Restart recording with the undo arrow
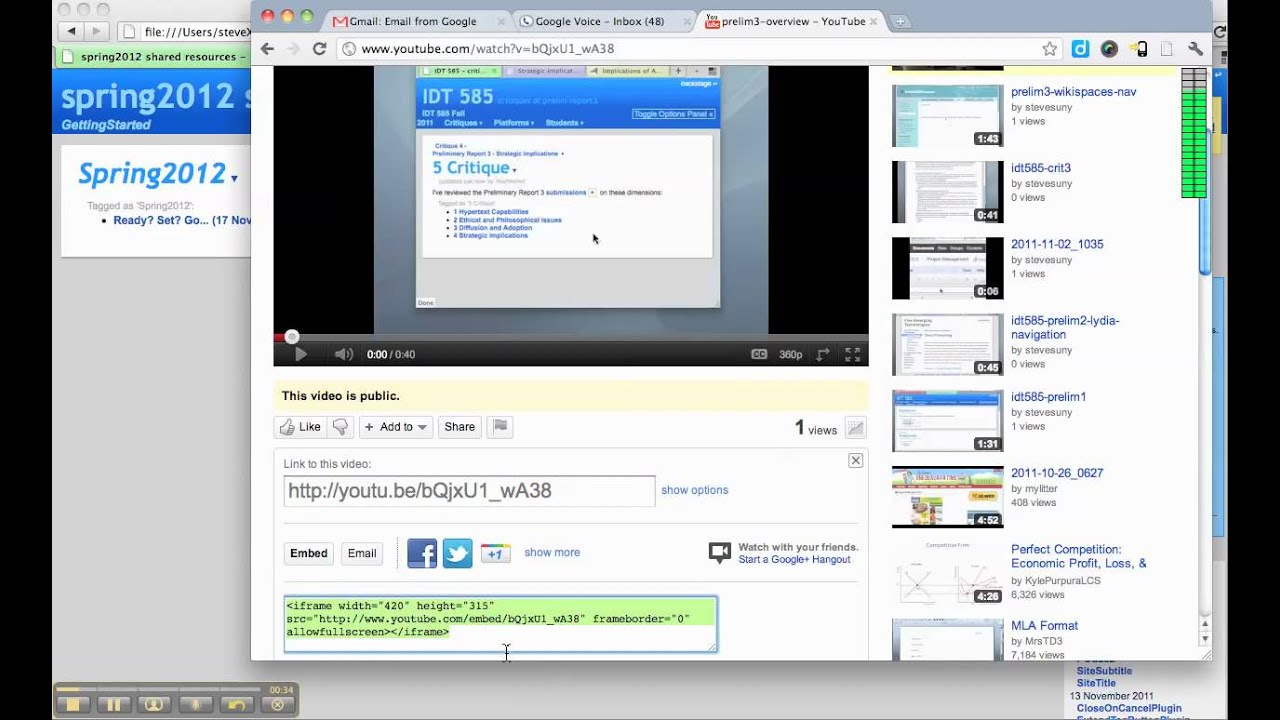The height and width of the screenshot is (720, 1280). point(236,704)
